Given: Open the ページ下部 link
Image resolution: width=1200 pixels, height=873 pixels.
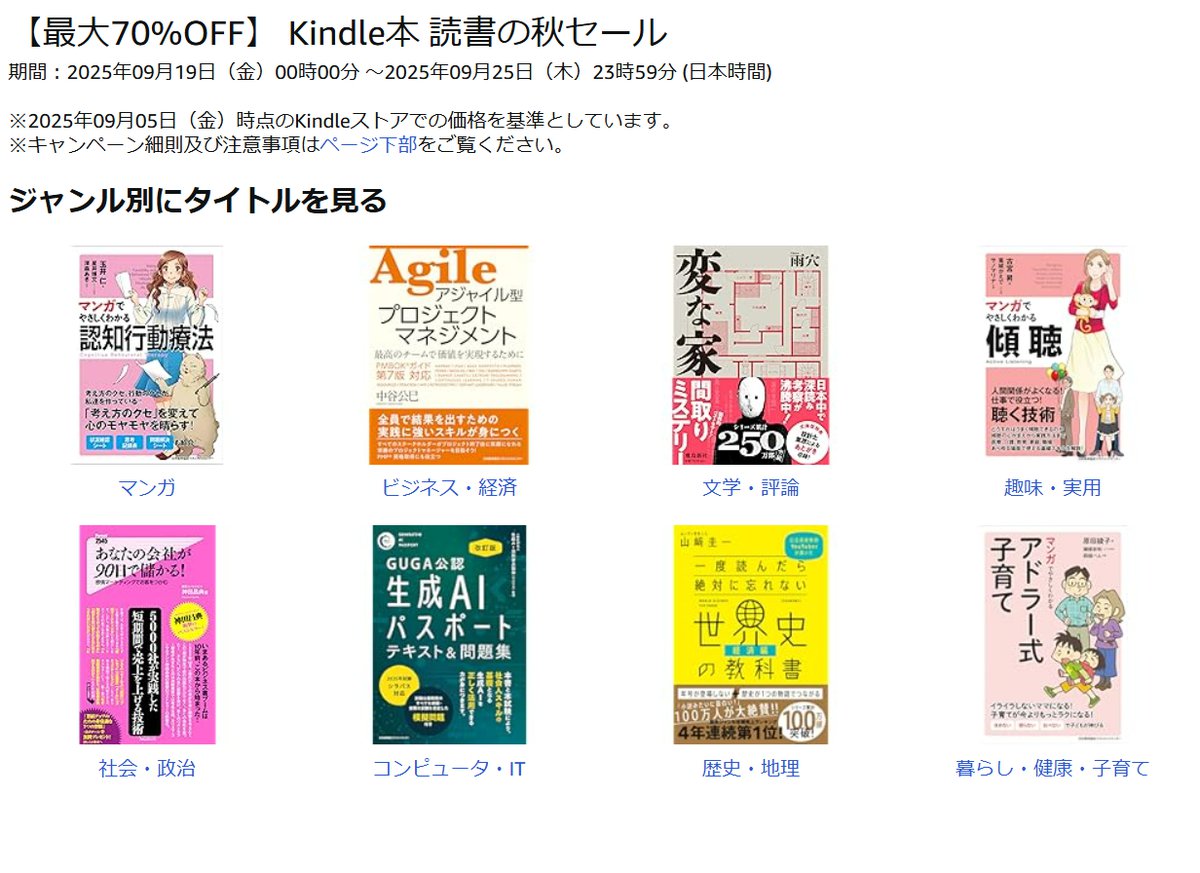Looking at the screenshot, I should coord(368,144).
